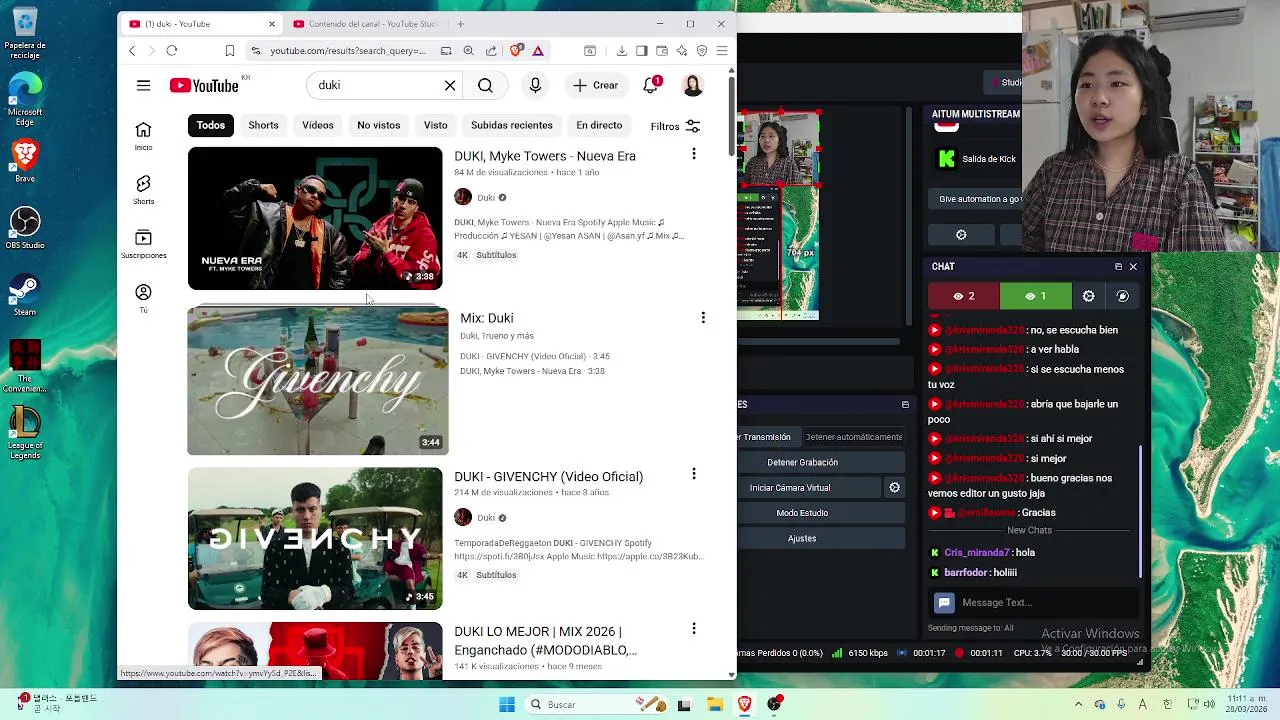Click the YouTube logo
This screenshot has width=1280, height=720.
coord(204,86)
